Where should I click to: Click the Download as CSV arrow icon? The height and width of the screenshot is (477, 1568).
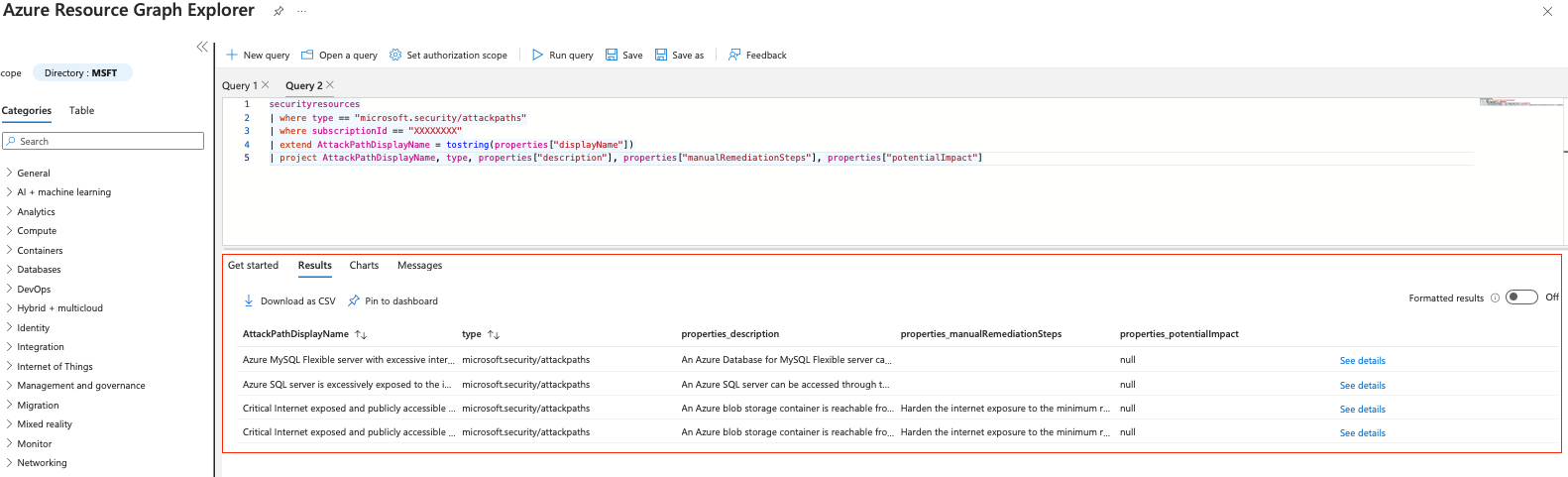pos(249,300)
